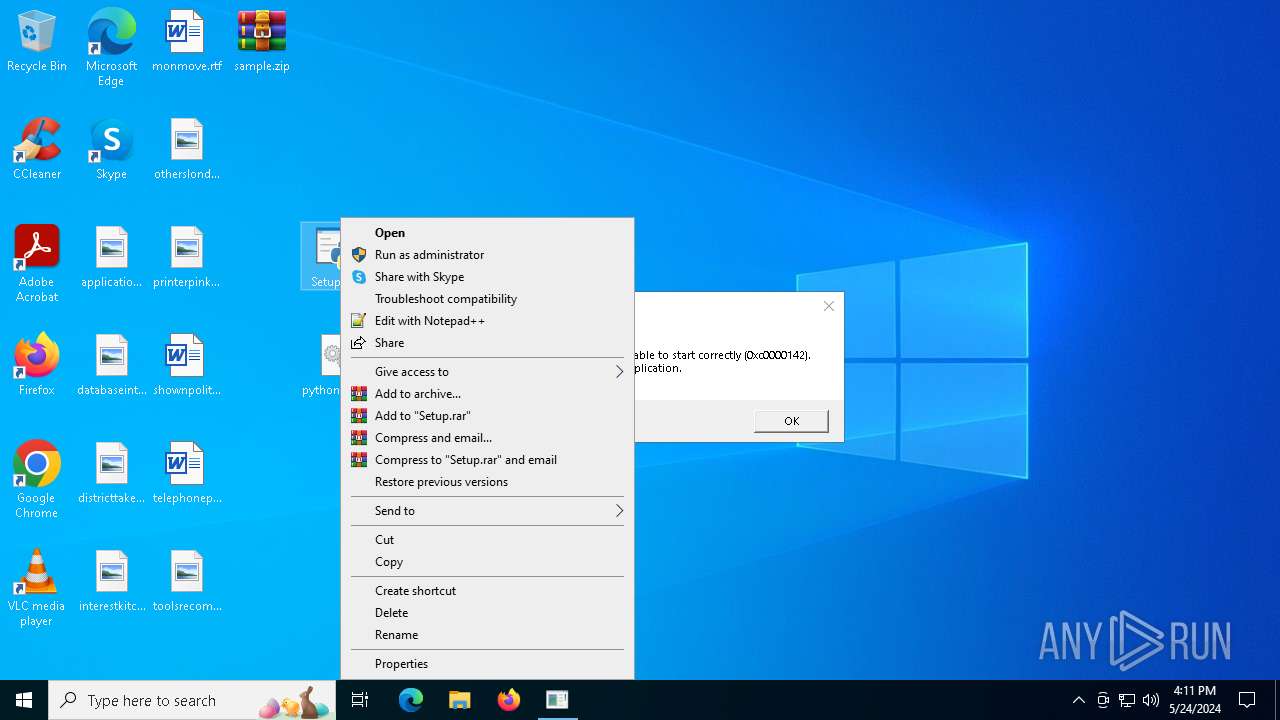Choose Cut in the context menu

pos(487,540)
